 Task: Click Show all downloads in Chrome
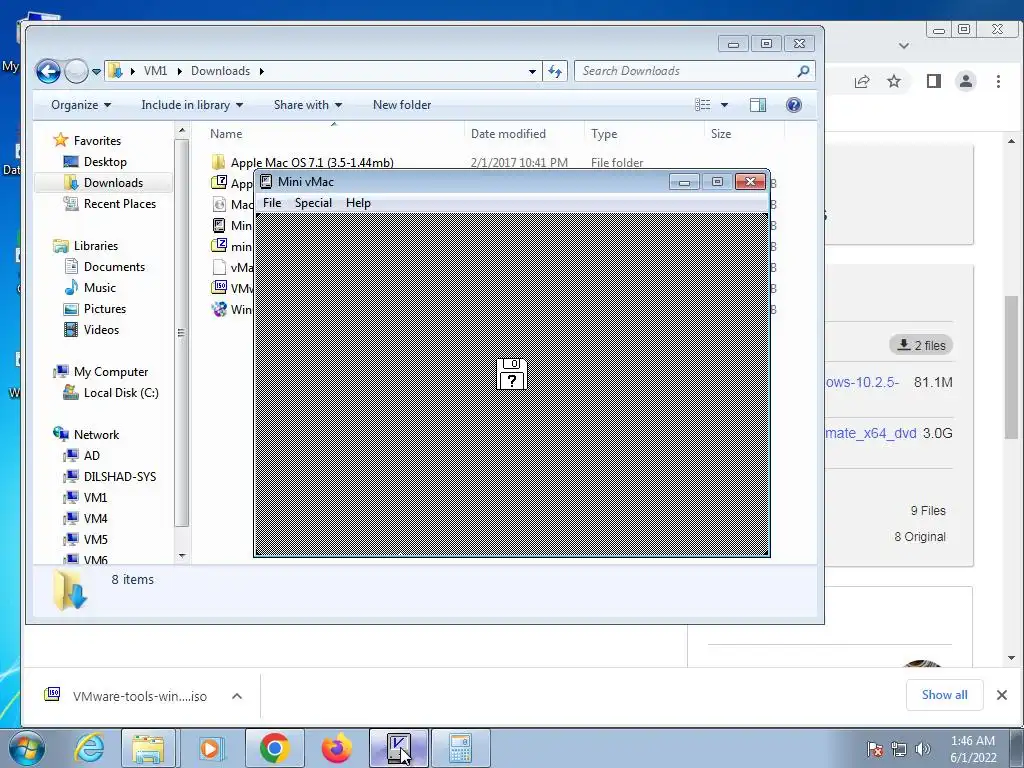[x=944, y=695]
